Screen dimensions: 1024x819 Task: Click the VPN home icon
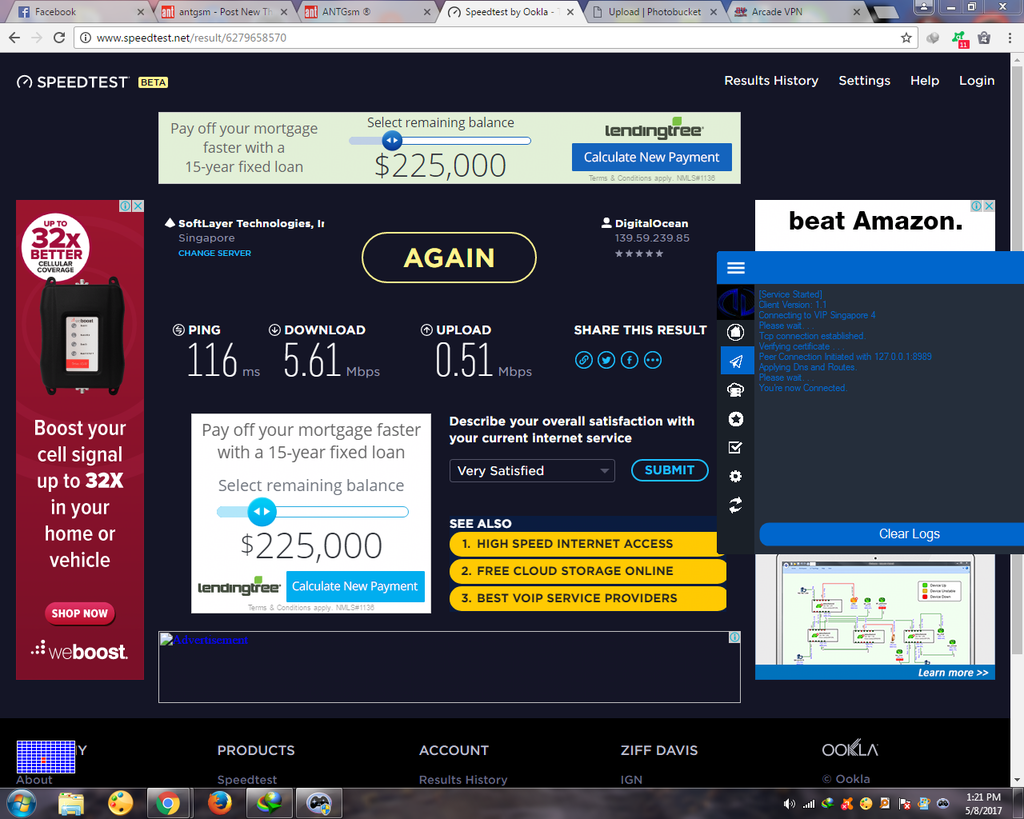coord(736,332)
